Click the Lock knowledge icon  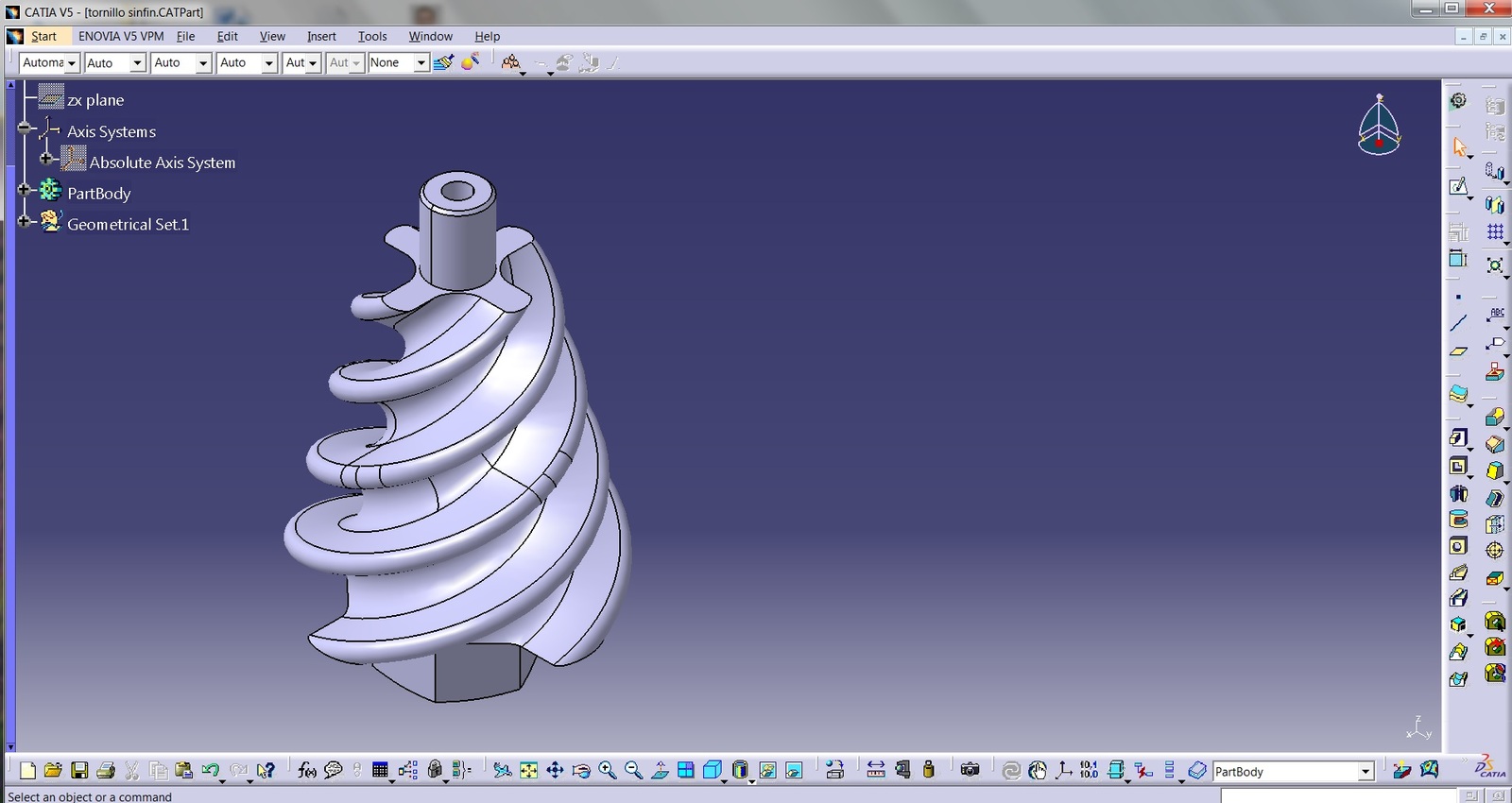click(435, 771)
